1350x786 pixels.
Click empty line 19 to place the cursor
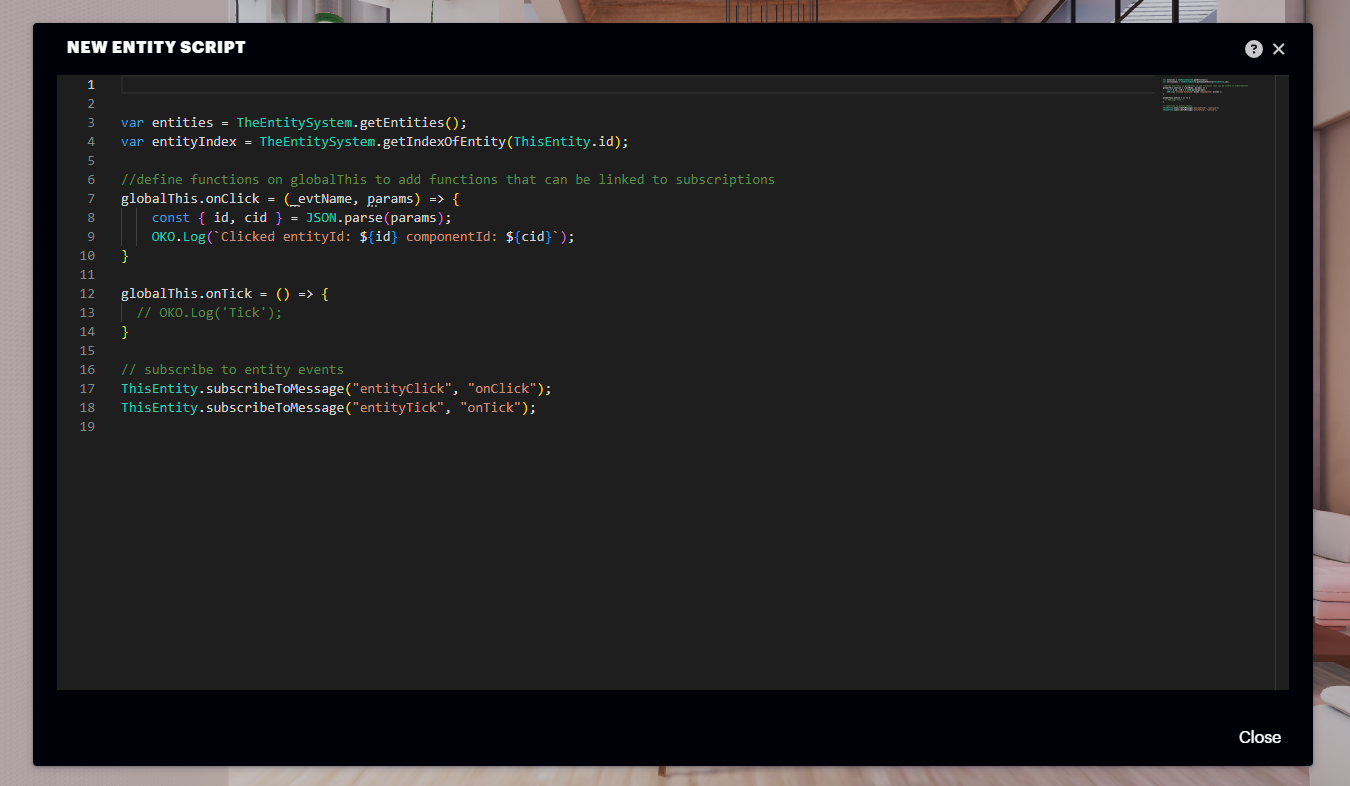[200, 426]
